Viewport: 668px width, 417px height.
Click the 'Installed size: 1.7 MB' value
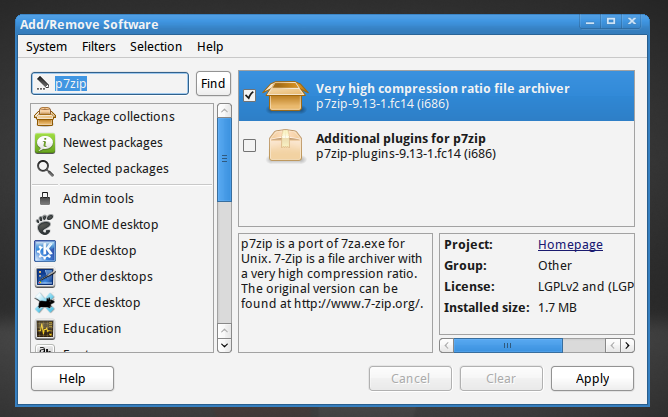pos(557,308)
